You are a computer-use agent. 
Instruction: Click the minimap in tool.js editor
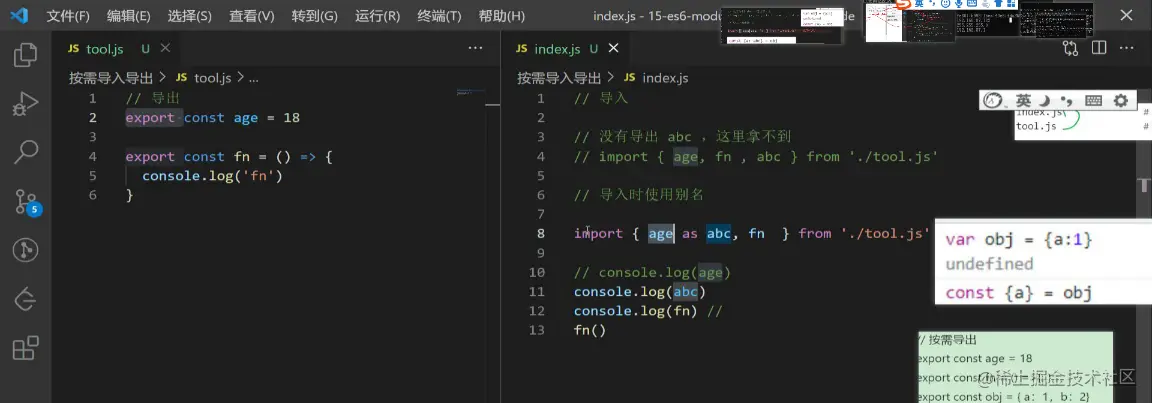click(x=468, y=93)
